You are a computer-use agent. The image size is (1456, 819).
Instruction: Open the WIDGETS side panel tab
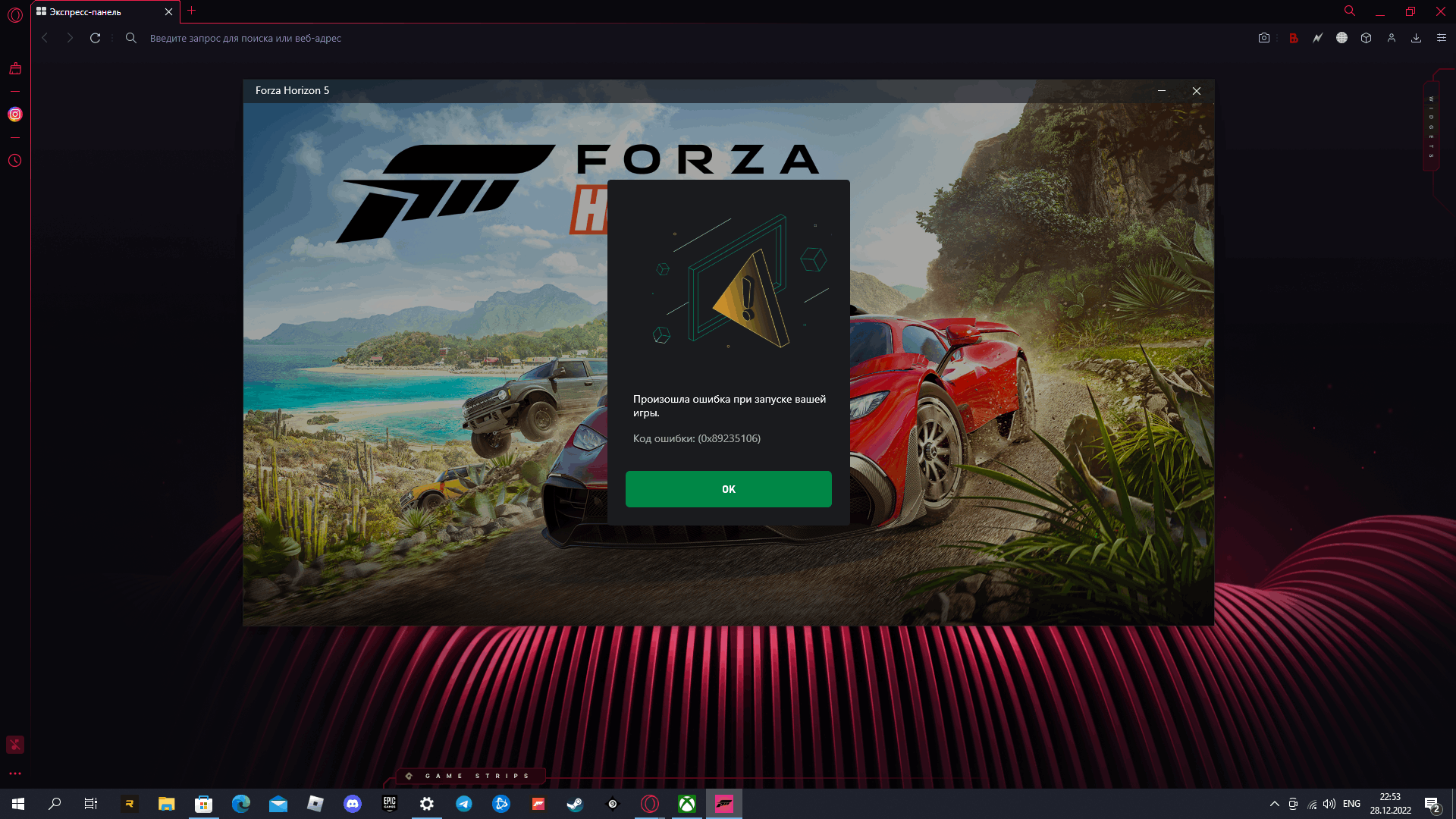click(x=1431, y=127)
